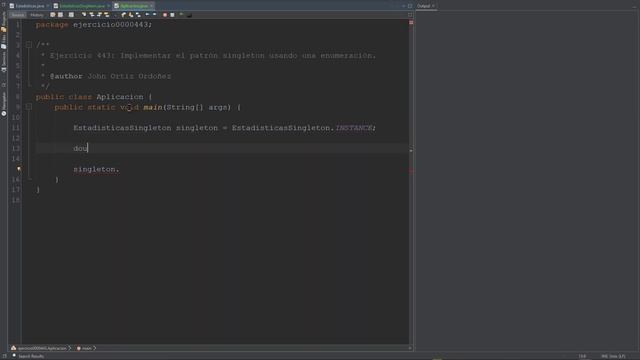The height and width of the screenshot is (360, 640).
Task: Click the red stop macro recording icon
Action: point(165,15)
